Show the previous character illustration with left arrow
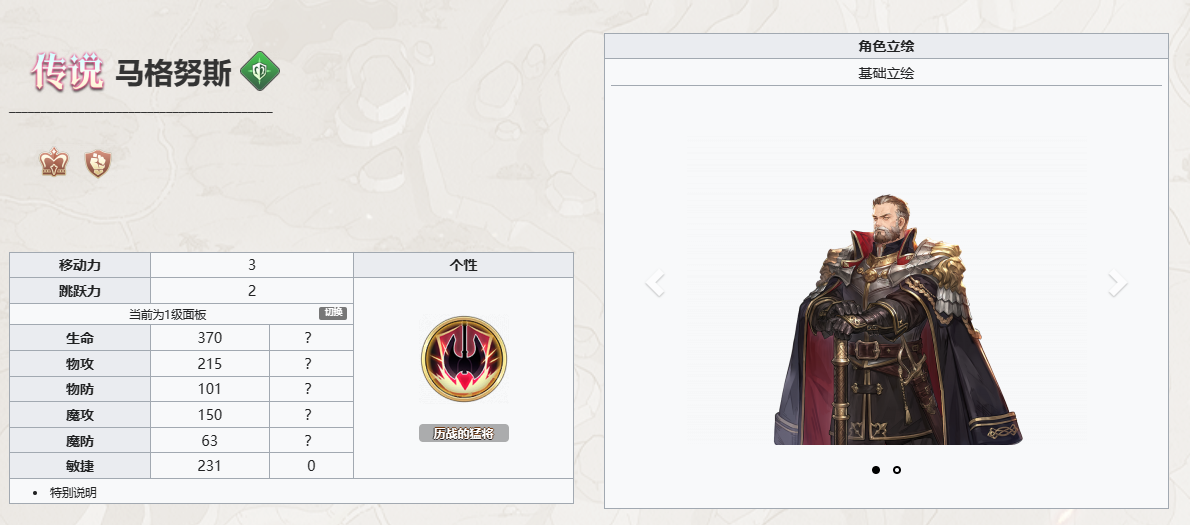The width and height of the screenshot is (1190, 525). click(654, 284)
